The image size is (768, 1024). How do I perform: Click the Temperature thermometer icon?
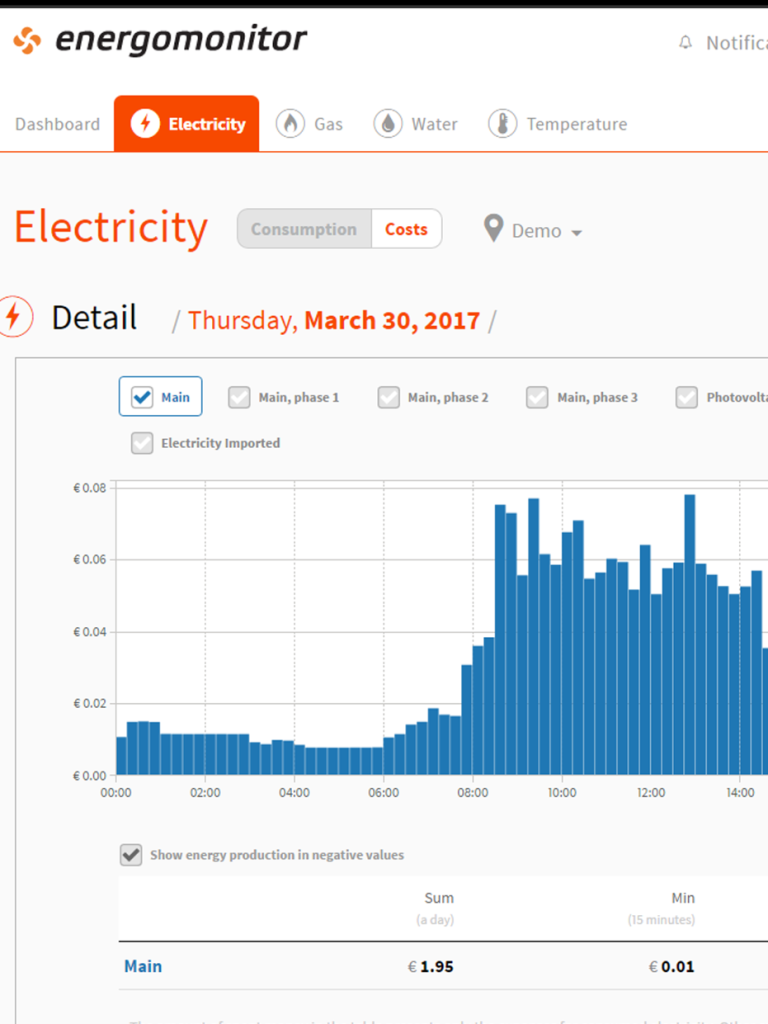502,124
